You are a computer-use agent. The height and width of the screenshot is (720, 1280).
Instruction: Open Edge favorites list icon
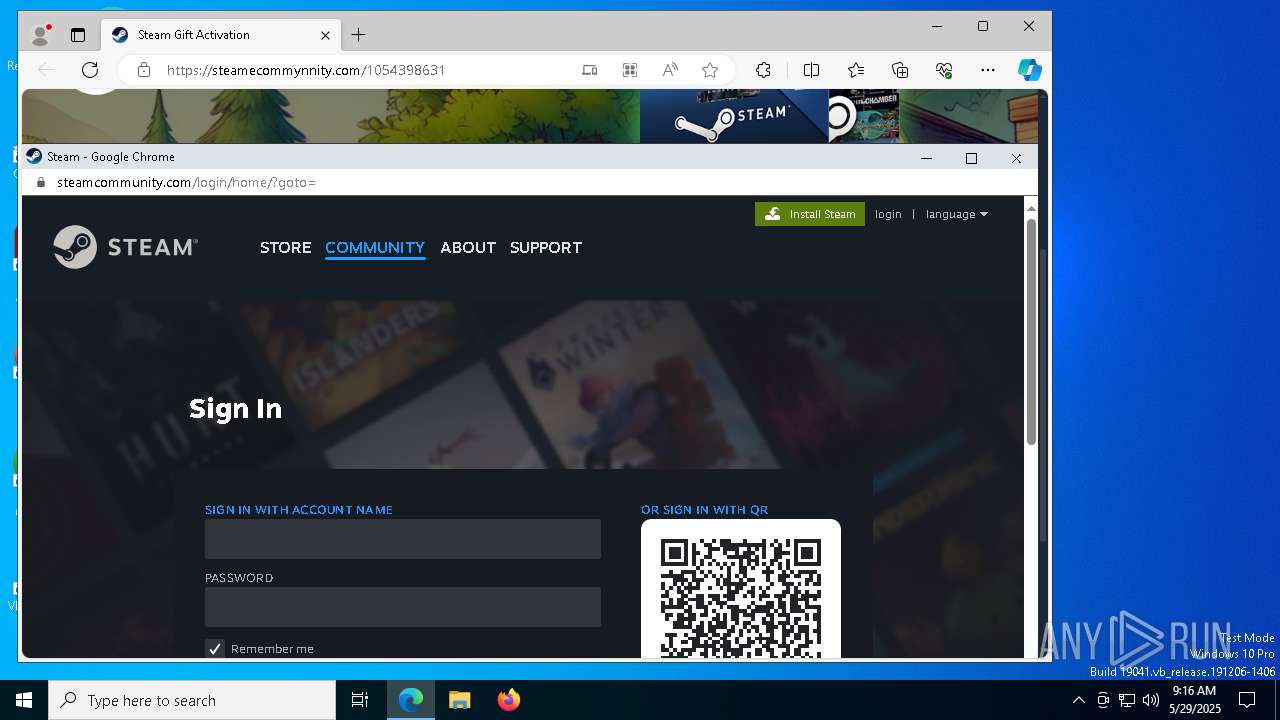[856, 70]
